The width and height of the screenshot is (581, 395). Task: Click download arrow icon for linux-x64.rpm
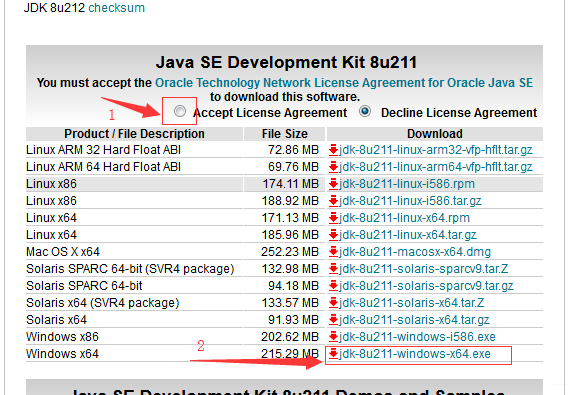(x=333, y=218)
